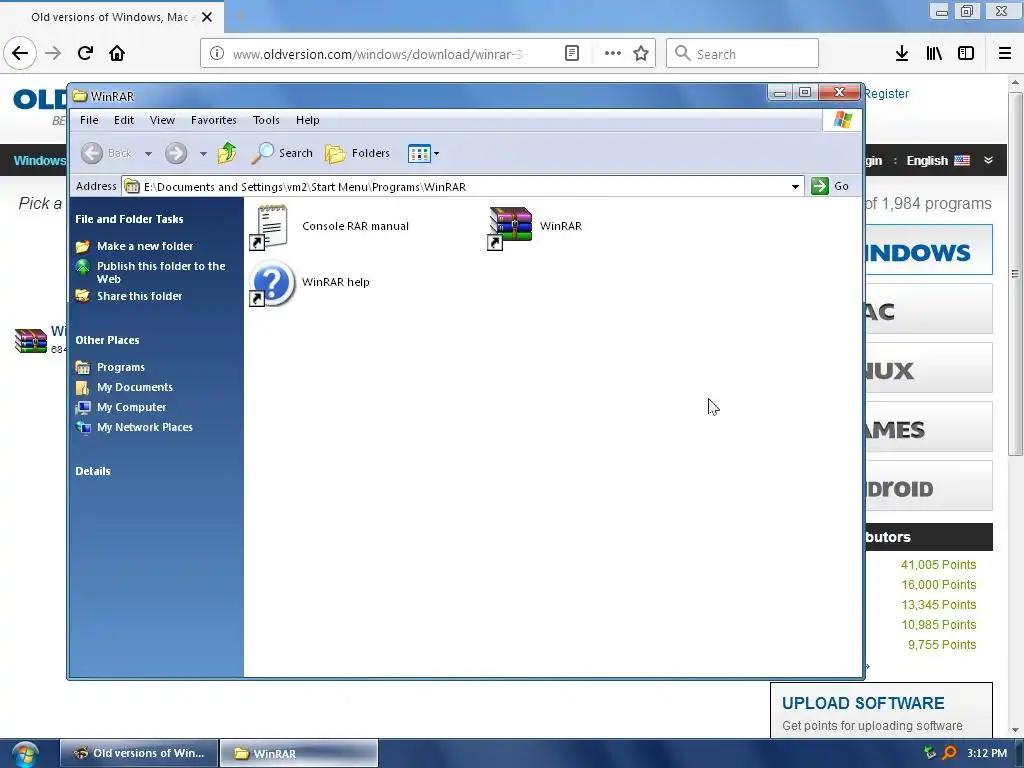Close the Old versions of Windows tab
Image resolution: width=1024 pixels, height=768 pixels.
click(207, 17)
